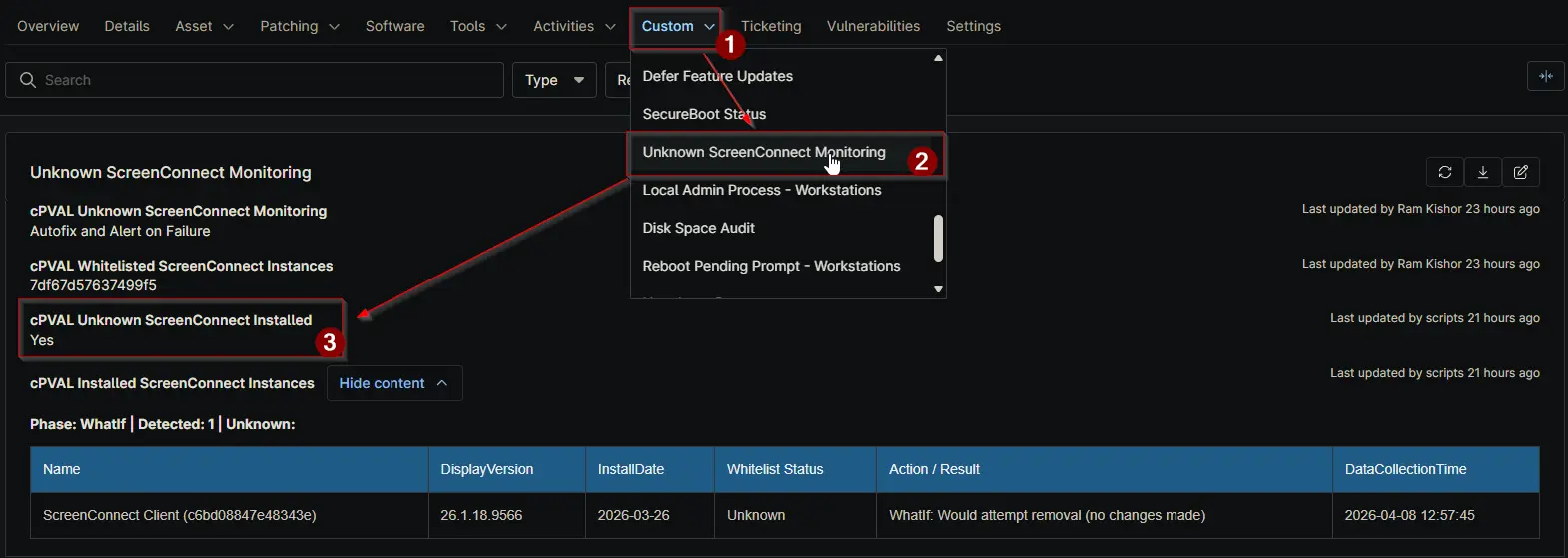Image resolution: width=1568 pixels, height=558 pixels.
Task: Click the edit pencil icon
Action: (x=1521, y=172)
